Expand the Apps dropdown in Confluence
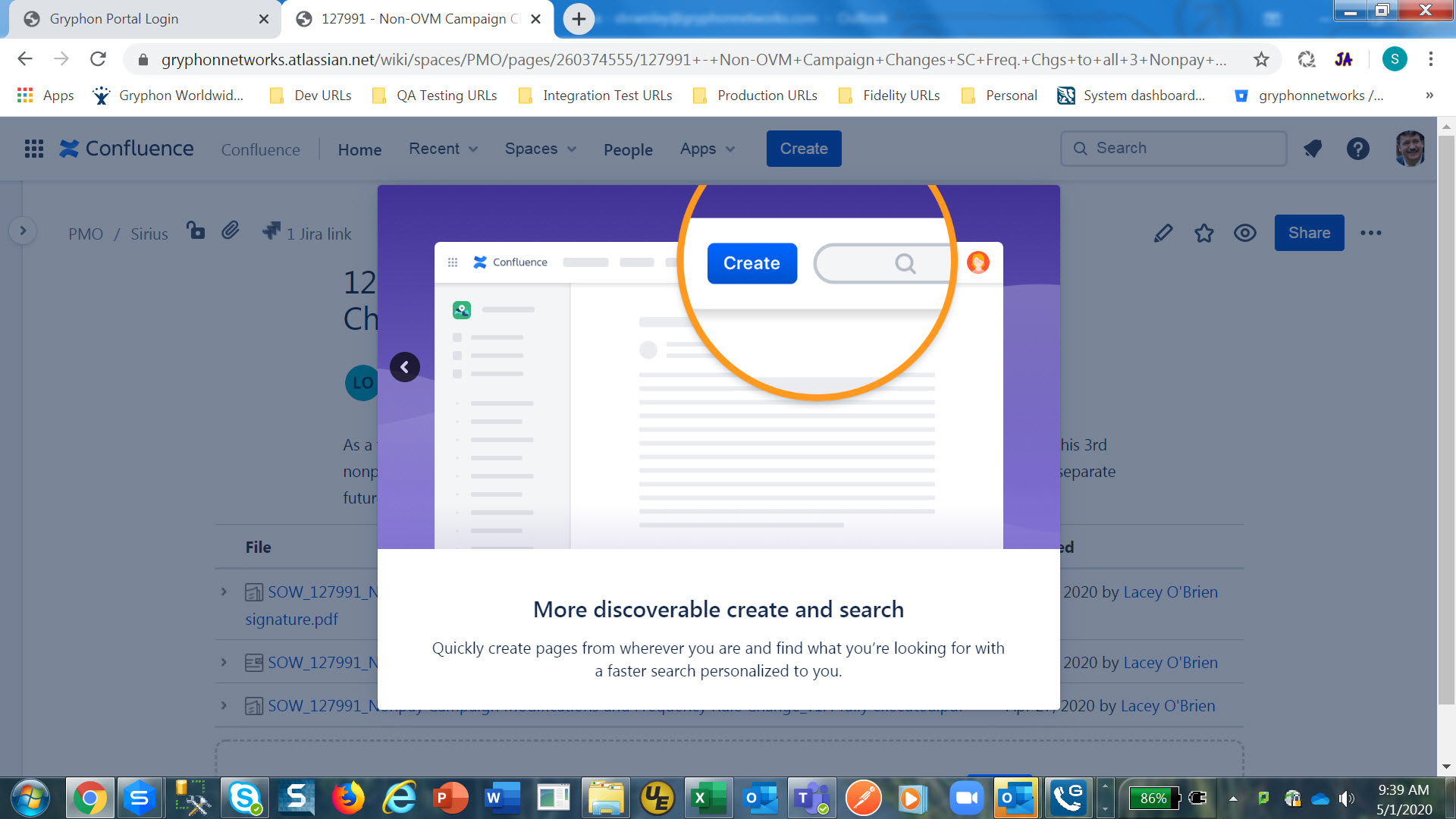The width and height of the screenshot is (1456, 819). [x=708, y=149]
